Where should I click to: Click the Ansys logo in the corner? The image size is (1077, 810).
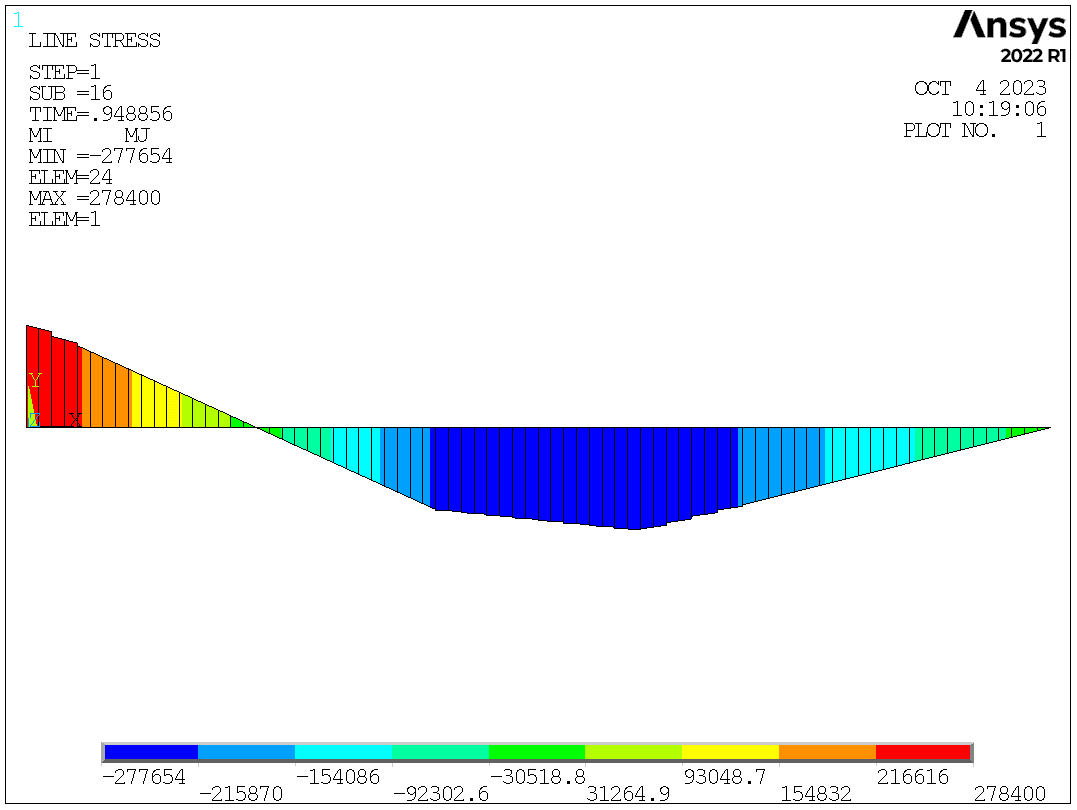pyautogui.click(x=1009, y=25)
